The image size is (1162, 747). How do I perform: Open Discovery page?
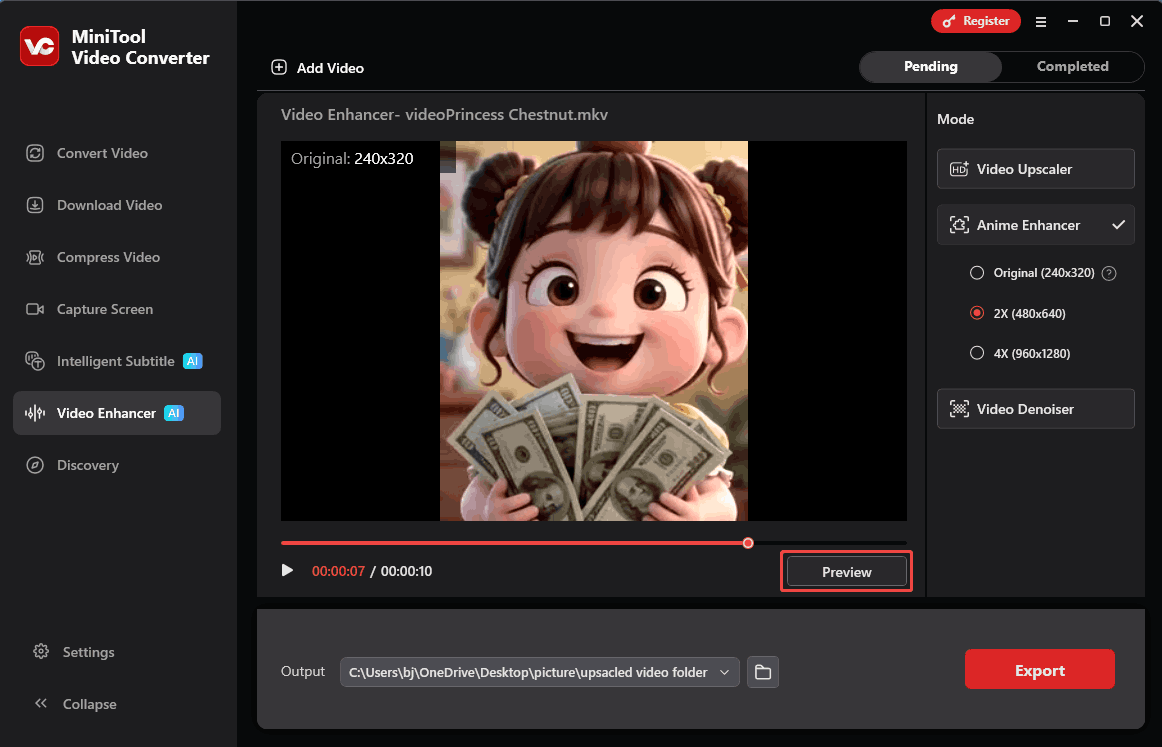pos(73,465)
